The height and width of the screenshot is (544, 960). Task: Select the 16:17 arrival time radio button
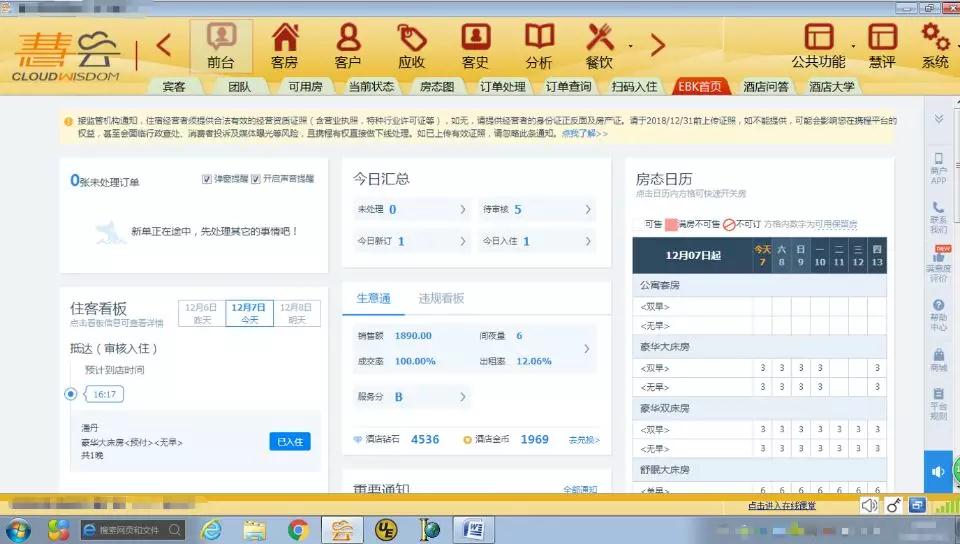coord(71,394)
